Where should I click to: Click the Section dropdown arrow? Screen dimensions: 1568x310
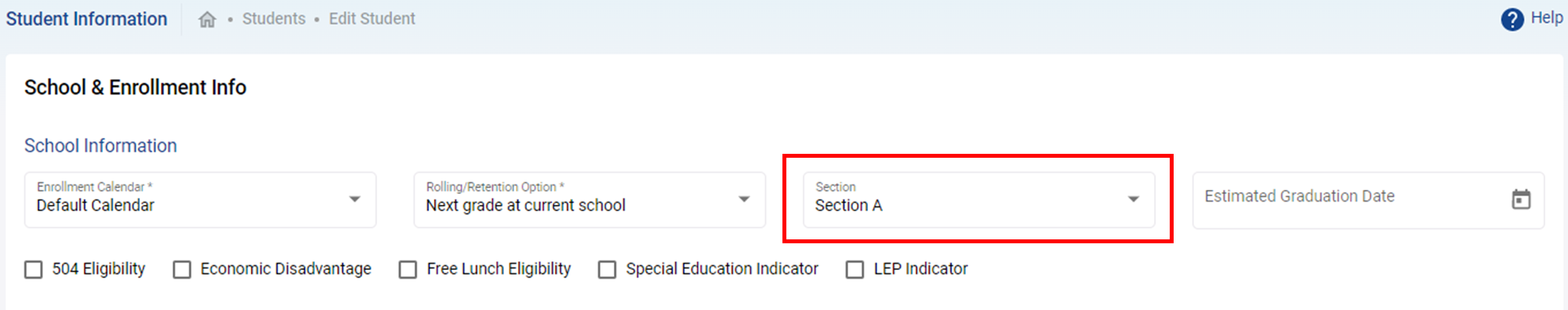pyautogui.click(x=1134, y=199)
